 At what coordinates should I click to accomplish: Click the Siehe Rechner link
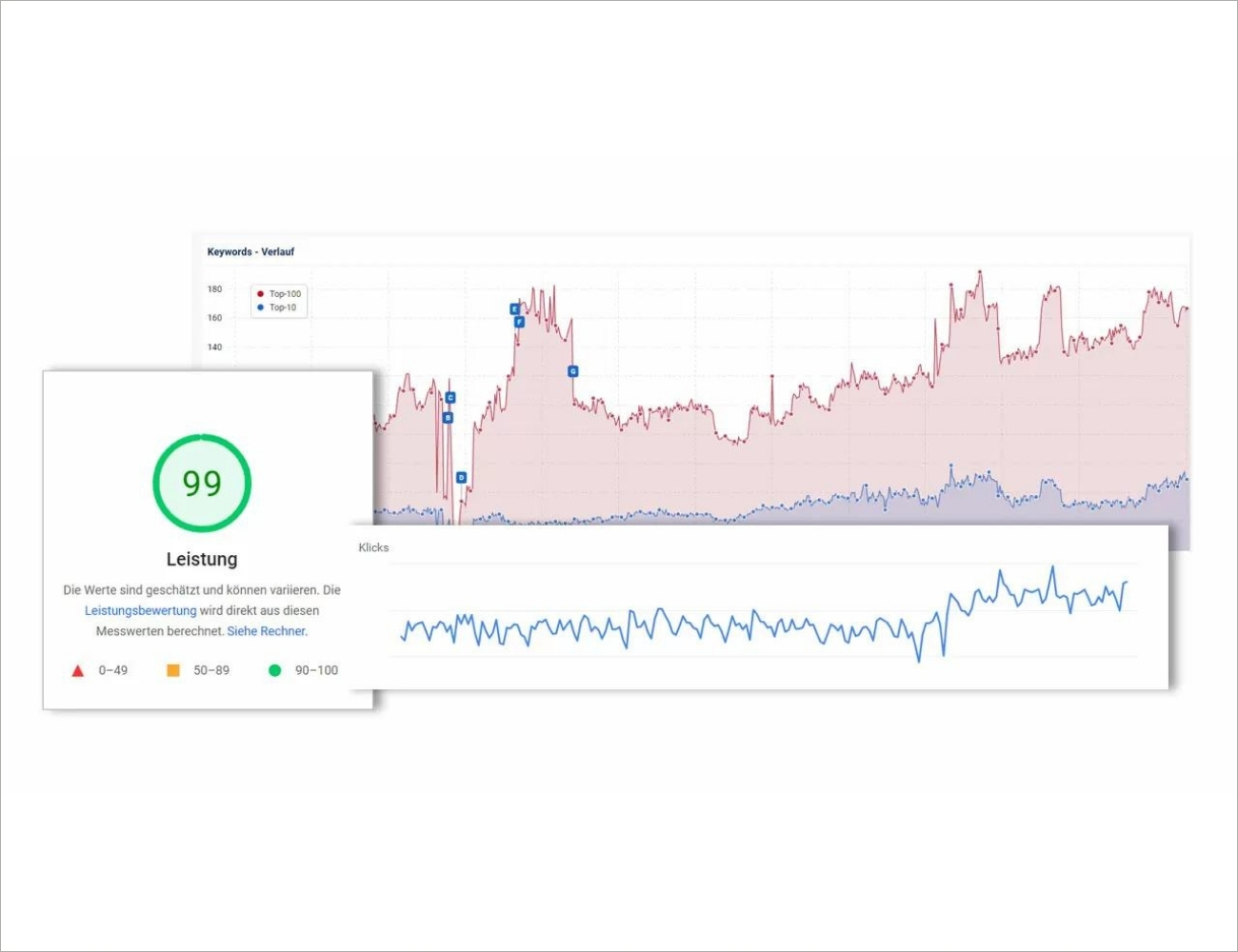click(x=267, y=631)
